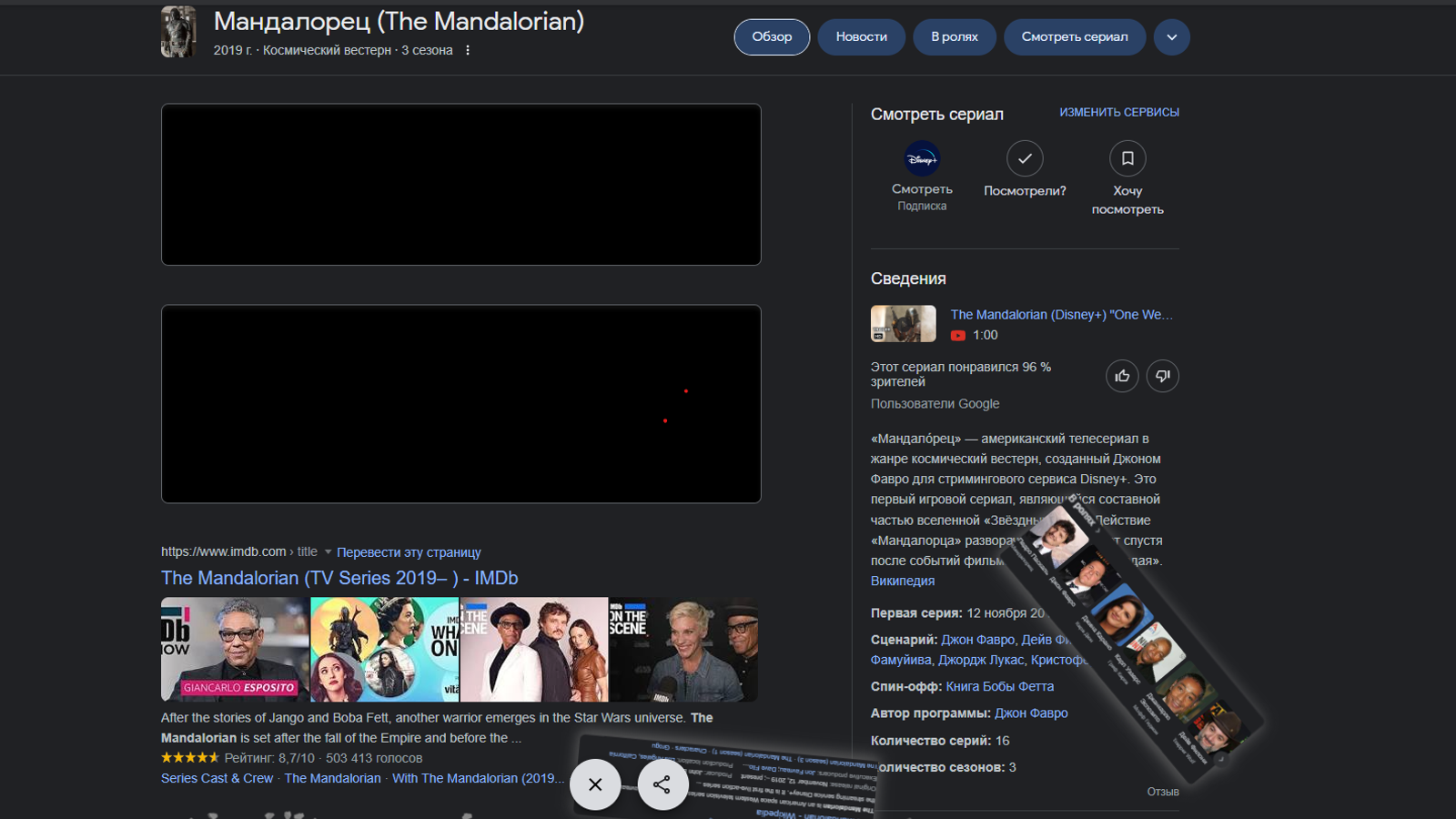Click Фамуйива in the Сценарий row
1456x819 pixels.
(x=901, y=660)
